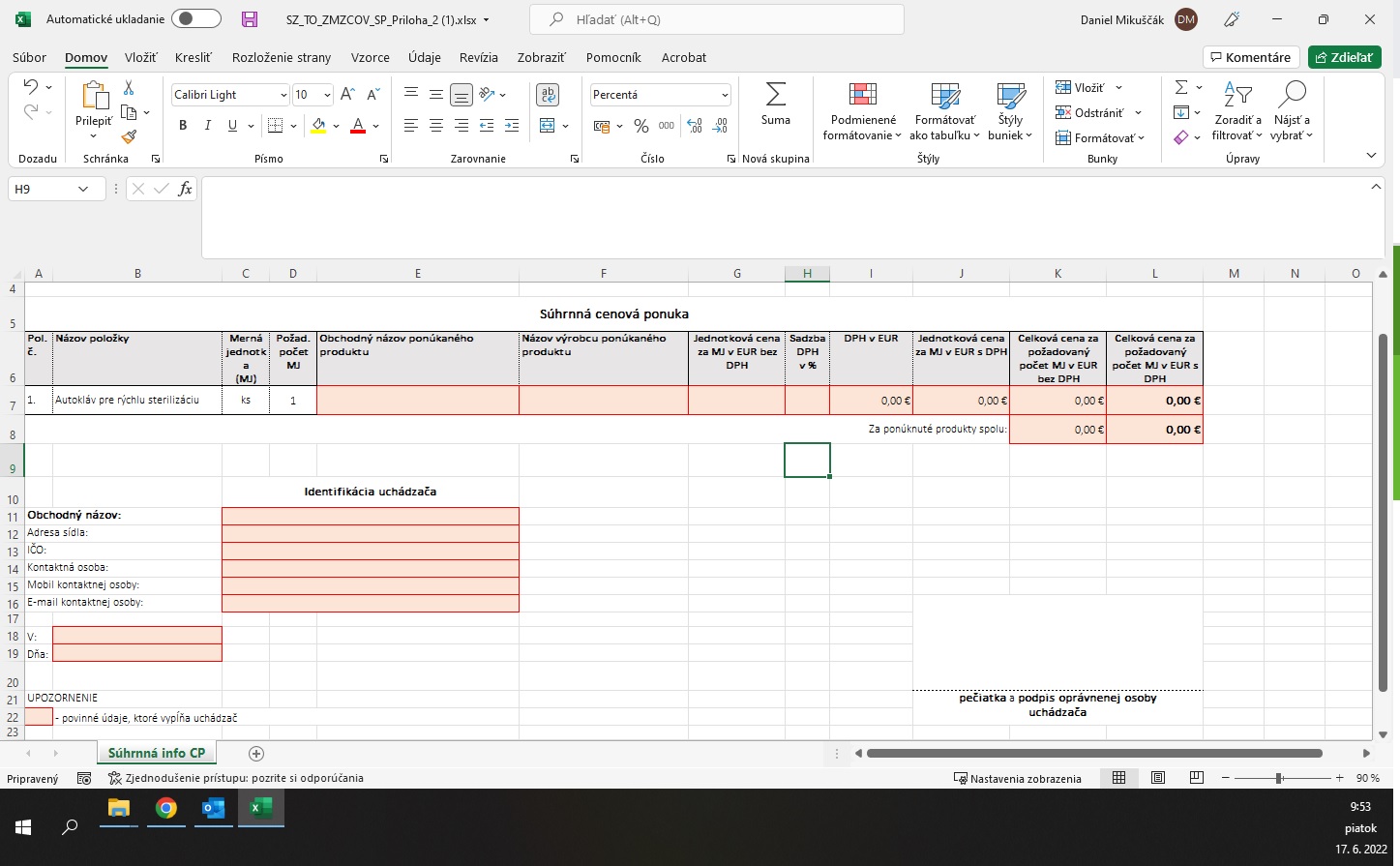The height and width of the screenshot is (866, 1400).
Task: Click the Merge and center cells icon
Action: [x=548, y=126]
